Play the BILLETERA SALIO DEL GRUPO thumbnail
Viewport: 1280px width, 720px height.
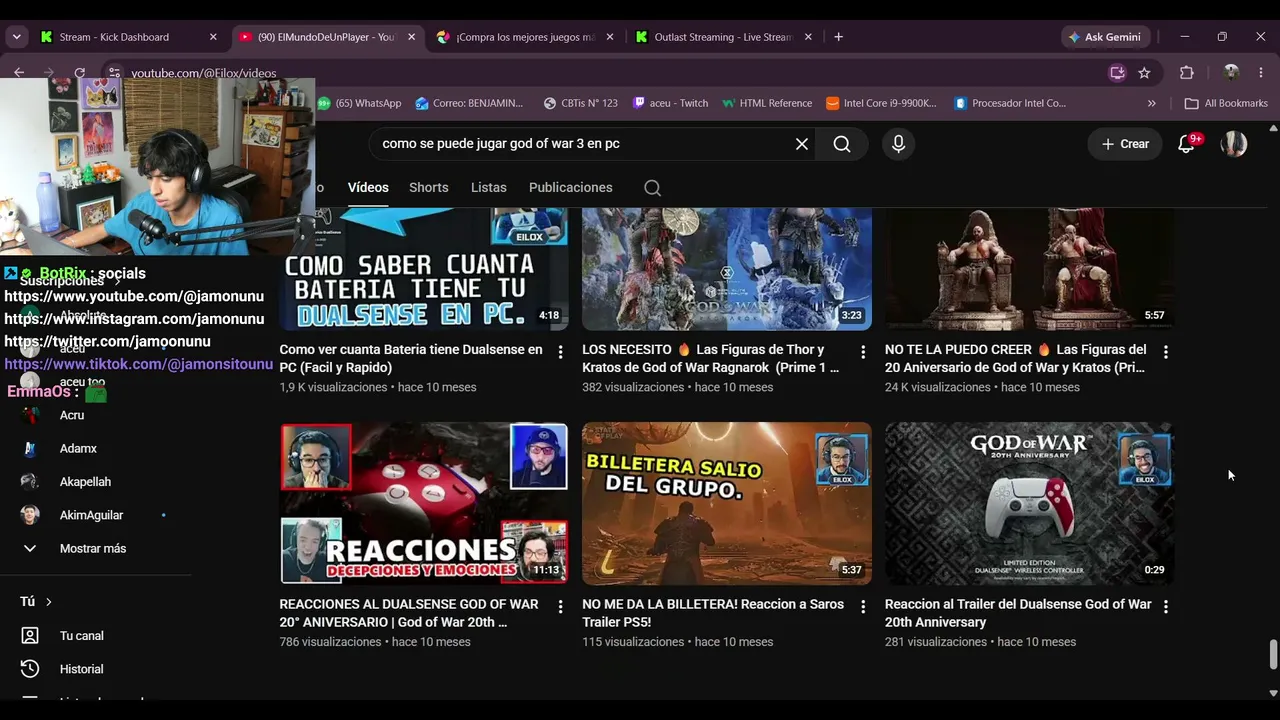pyautogui.click(x=727, y=503)
